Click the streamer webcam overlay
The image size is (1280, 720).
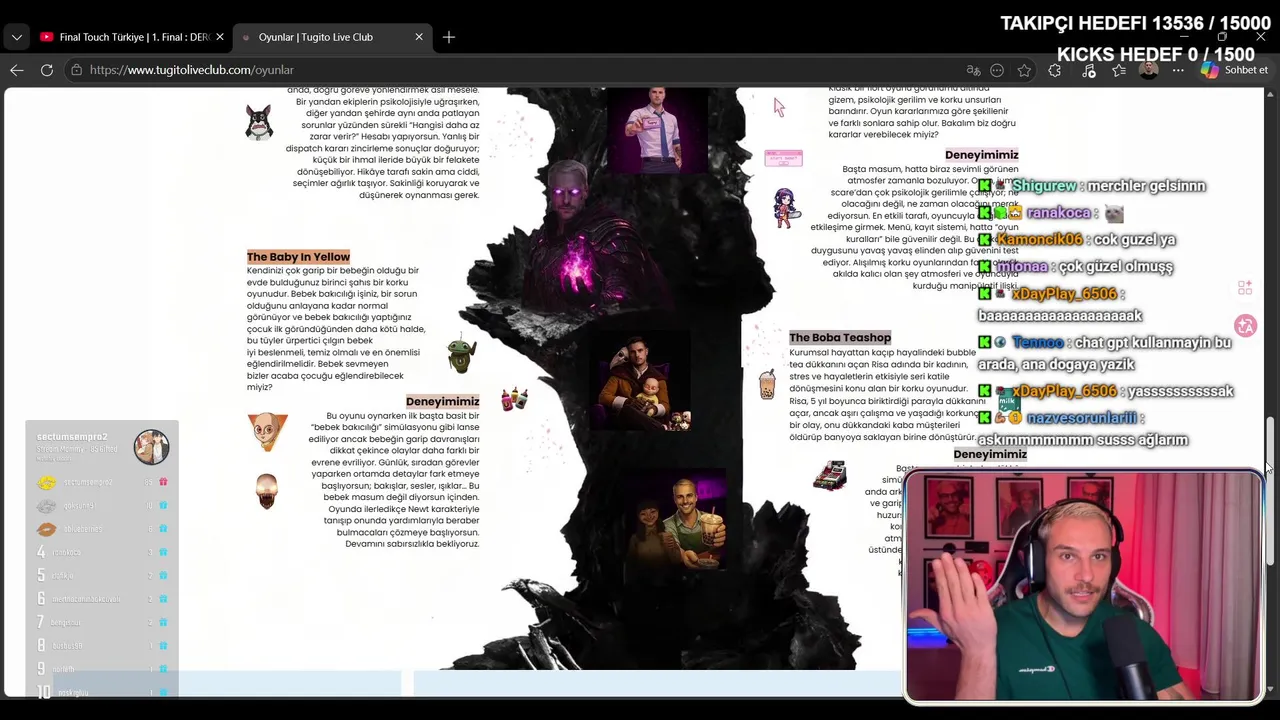[x=1083, y=587]
